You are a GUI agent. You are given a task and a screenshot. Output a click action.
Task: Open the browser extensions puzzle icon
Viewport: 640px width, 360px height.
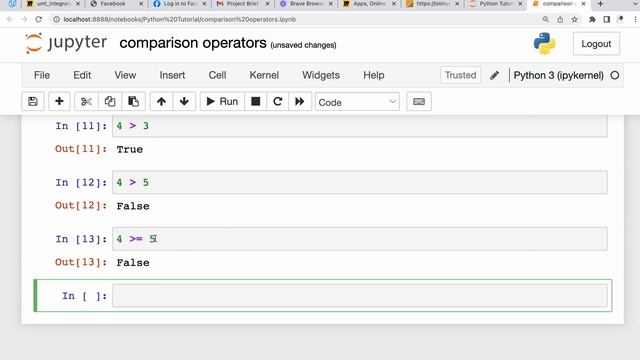point(592,19)
